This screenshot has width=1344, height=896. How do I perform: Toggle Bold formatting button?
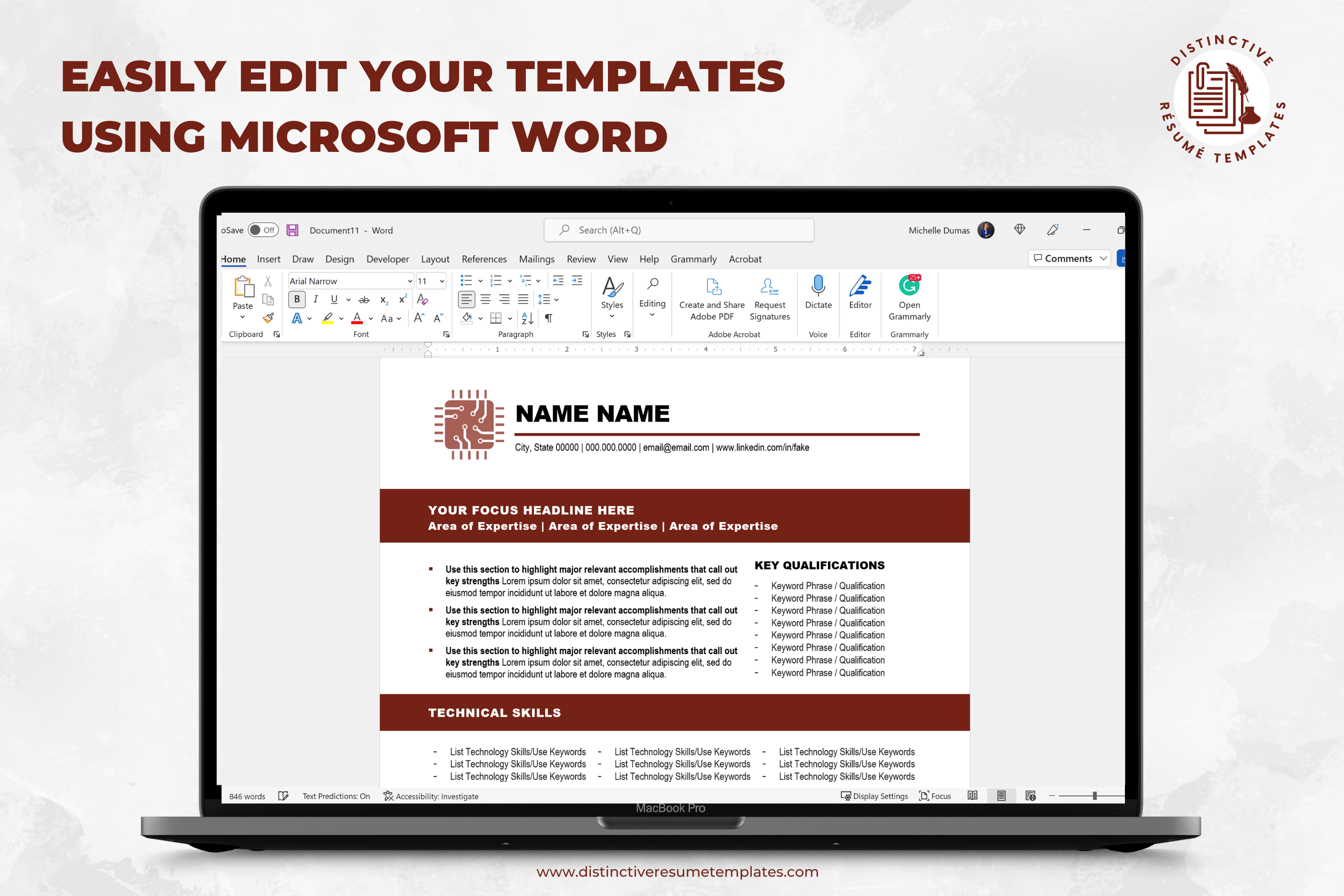coord(297,299)
